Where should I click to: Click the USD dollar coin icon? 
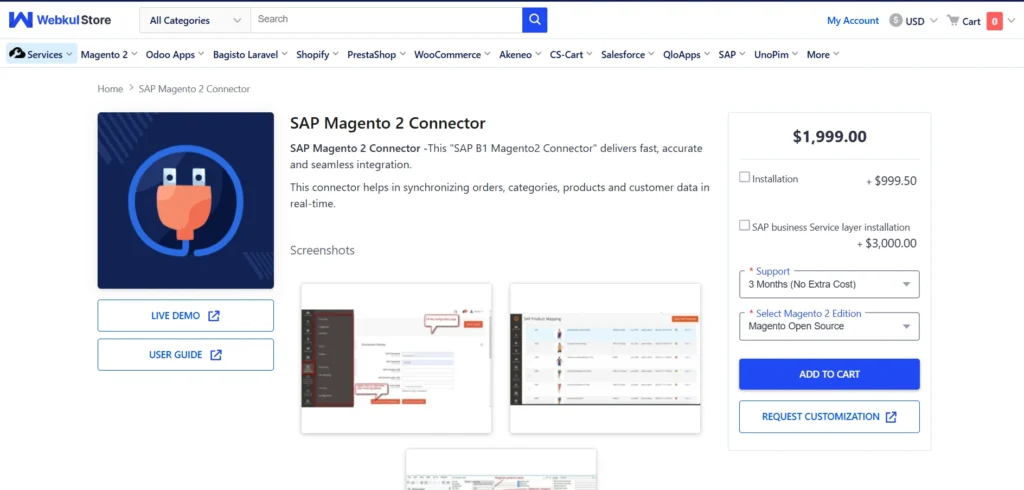click(896, 21)
